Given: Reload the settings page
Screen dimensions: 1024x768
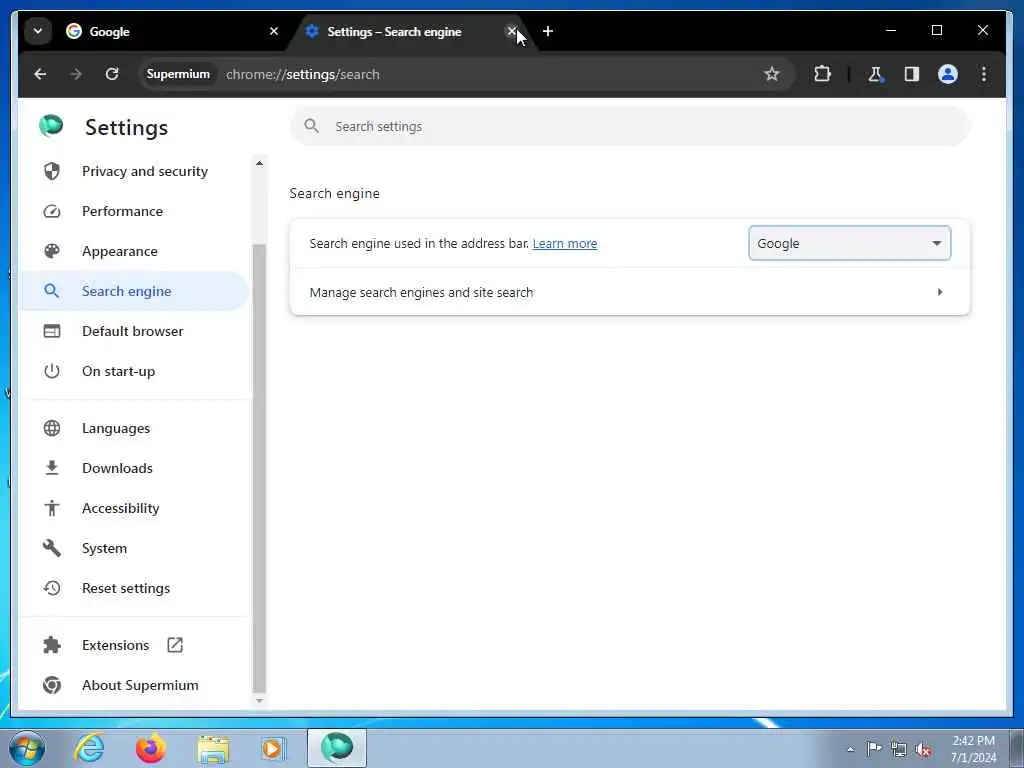Looking at the screenshot, I should click(x=112, y=74).
